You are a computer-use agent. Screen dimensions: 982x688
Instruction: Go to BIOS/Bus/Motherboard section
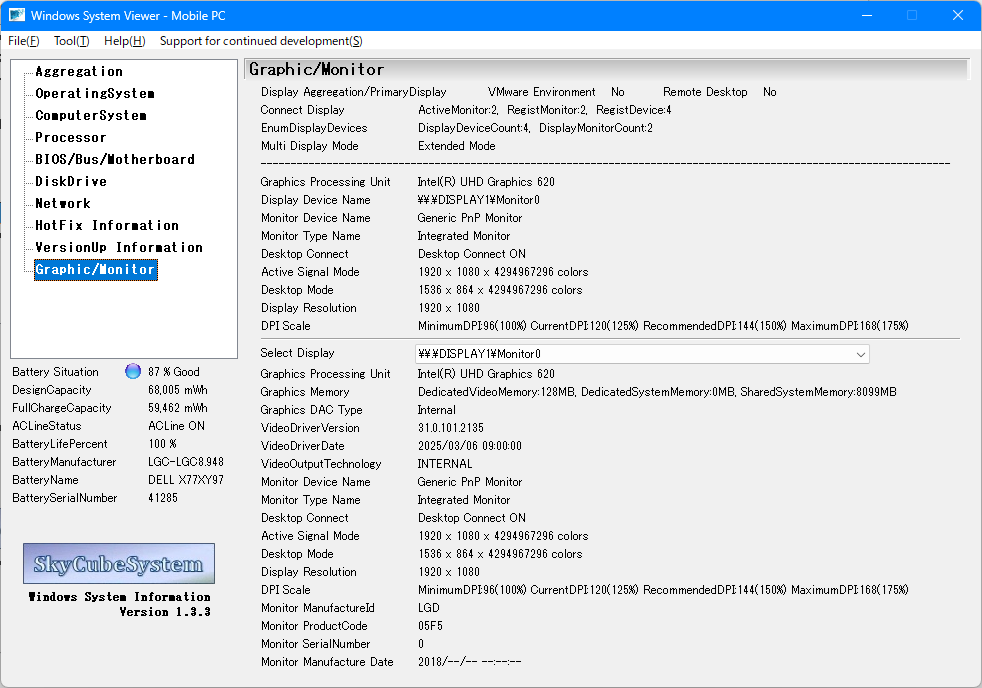point(115,160)
